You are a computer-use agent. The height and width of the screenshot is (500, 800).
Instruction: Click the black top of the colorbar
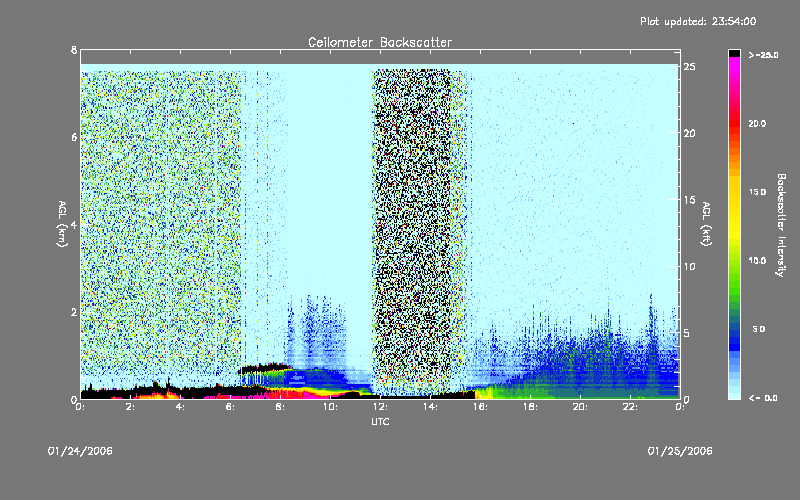coord(734,53)
